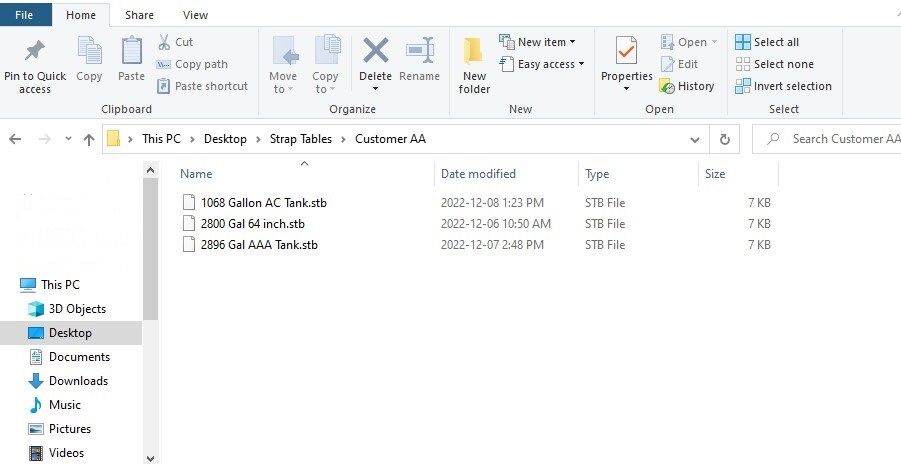
Task: Choose Copy path in ribbon
Action: pos(192,64)
